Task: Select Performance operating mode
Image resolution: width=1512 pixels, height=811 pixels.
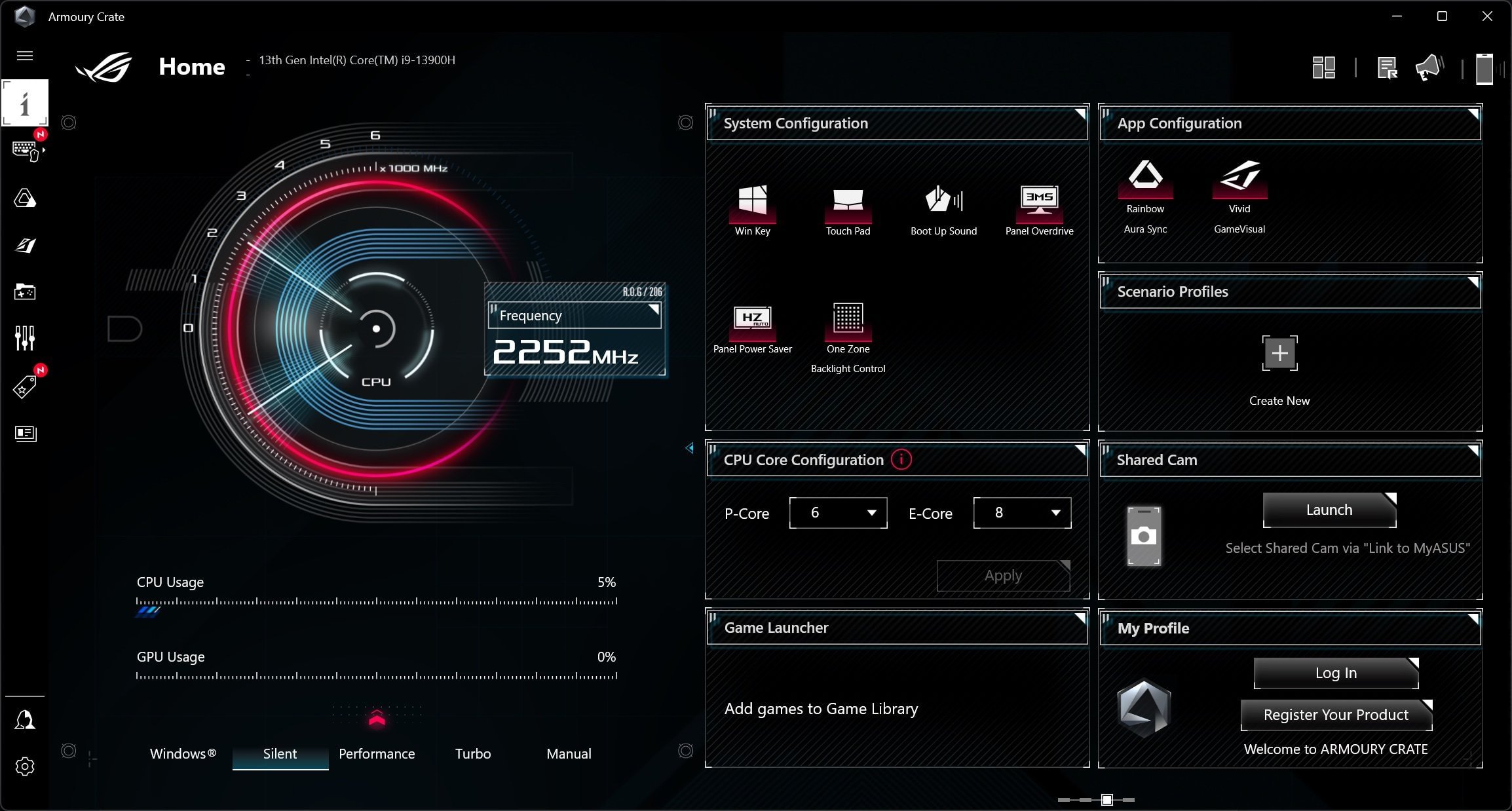Action: [x=377, y=753]
